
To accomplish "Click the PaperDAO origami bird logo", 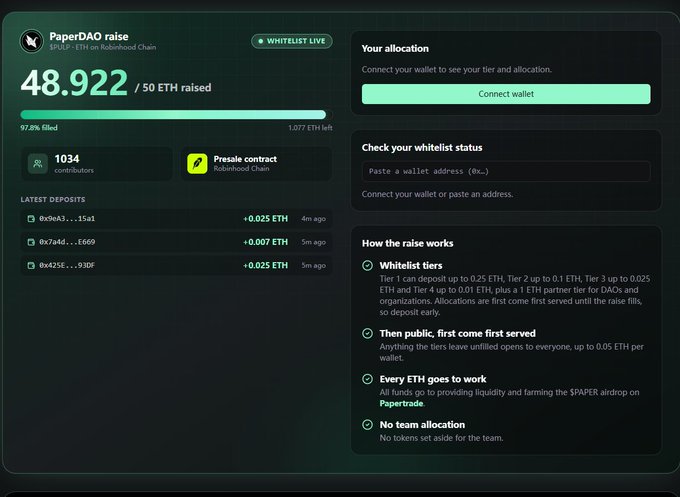I will coord(32,41).
